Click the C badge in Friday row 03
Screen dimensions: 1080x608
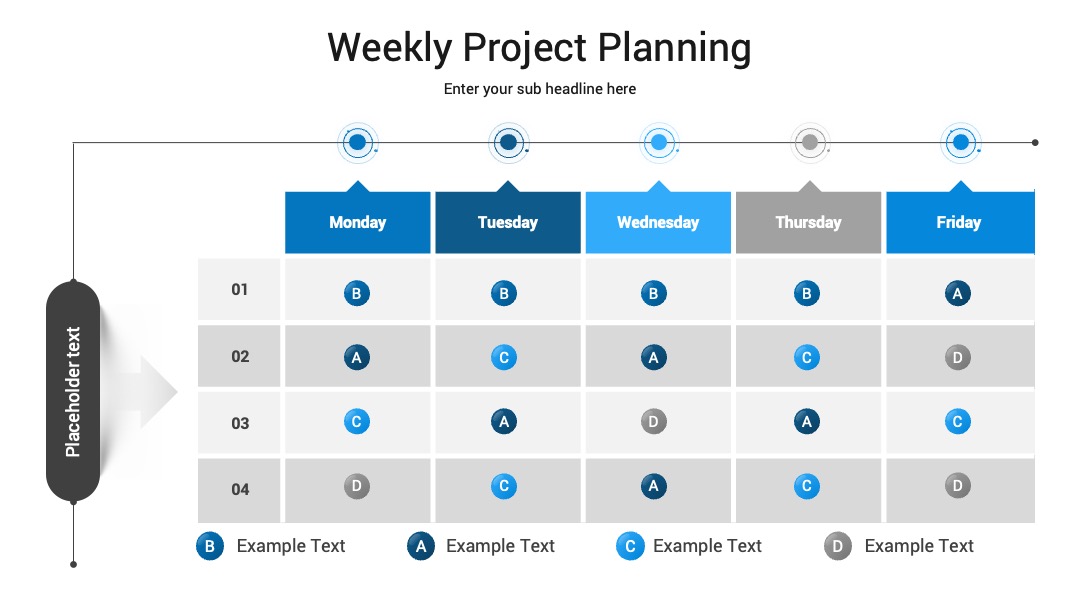pyautogui.click(x=957, y=421)
